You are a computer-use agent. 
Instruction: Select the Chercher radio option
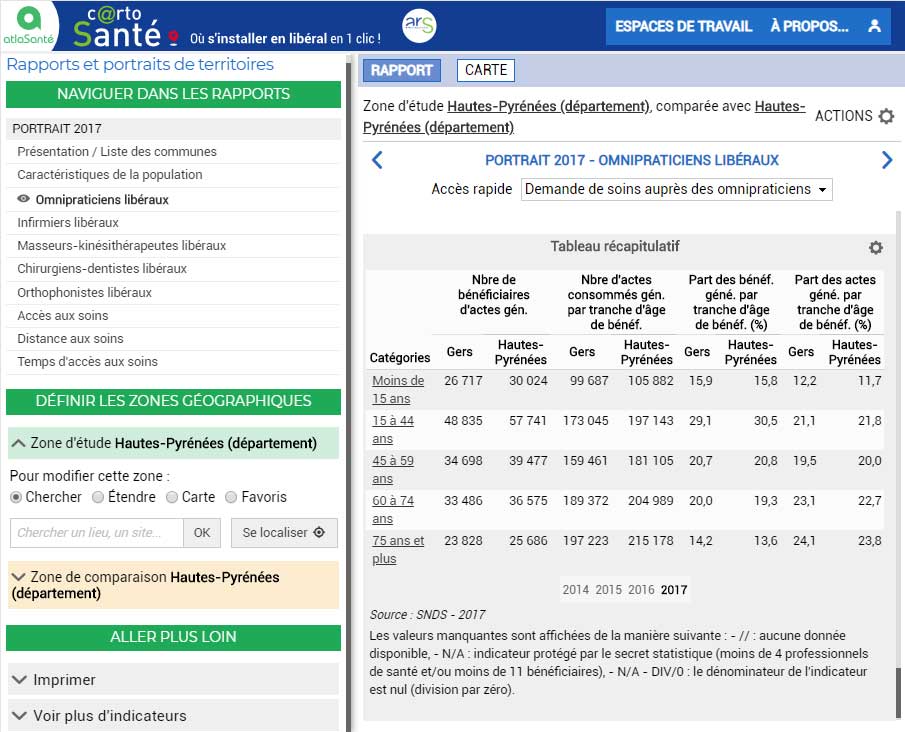[x=16, y=497]
